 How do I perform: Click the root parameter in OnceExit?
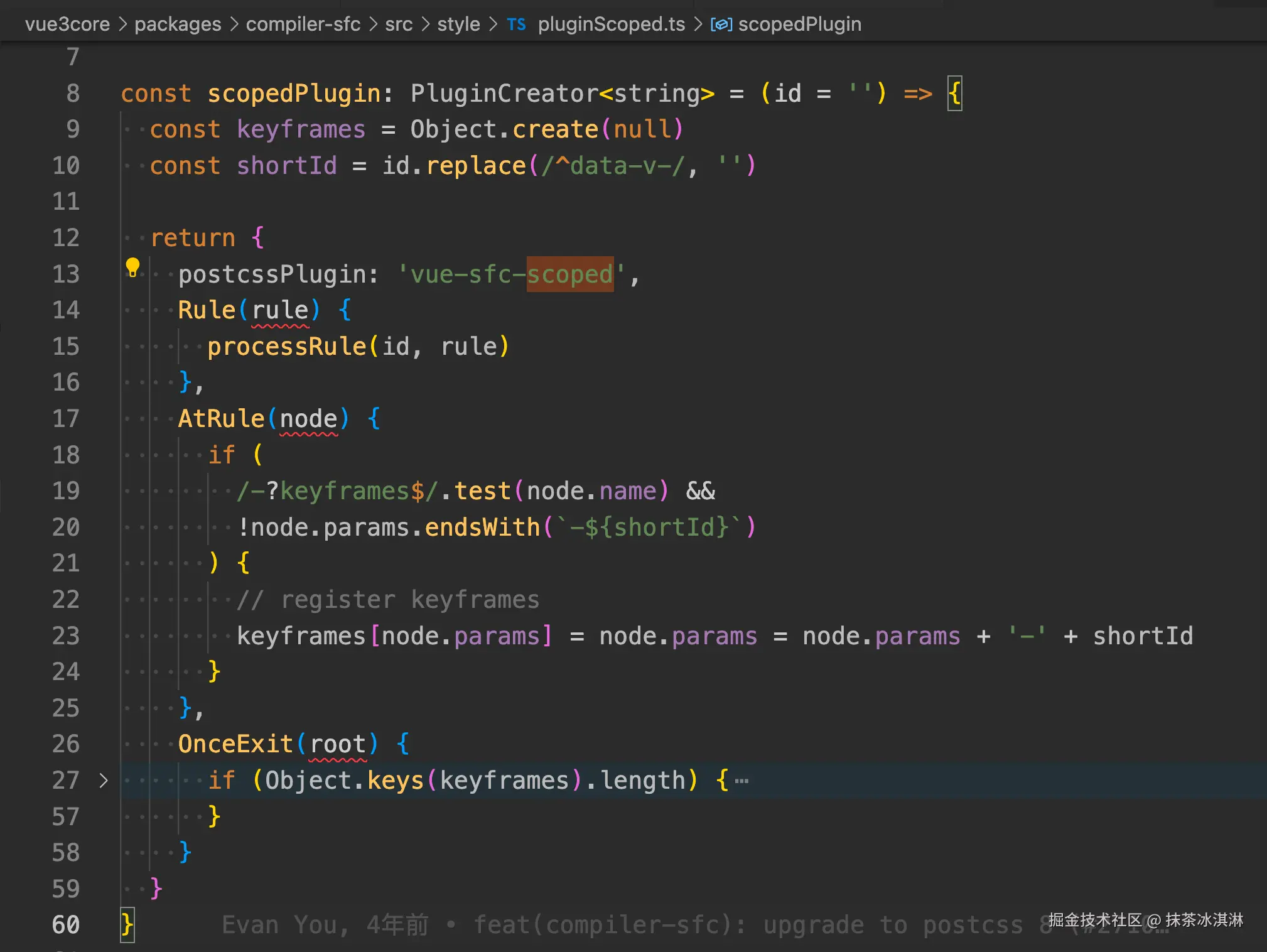pos(338,744)
